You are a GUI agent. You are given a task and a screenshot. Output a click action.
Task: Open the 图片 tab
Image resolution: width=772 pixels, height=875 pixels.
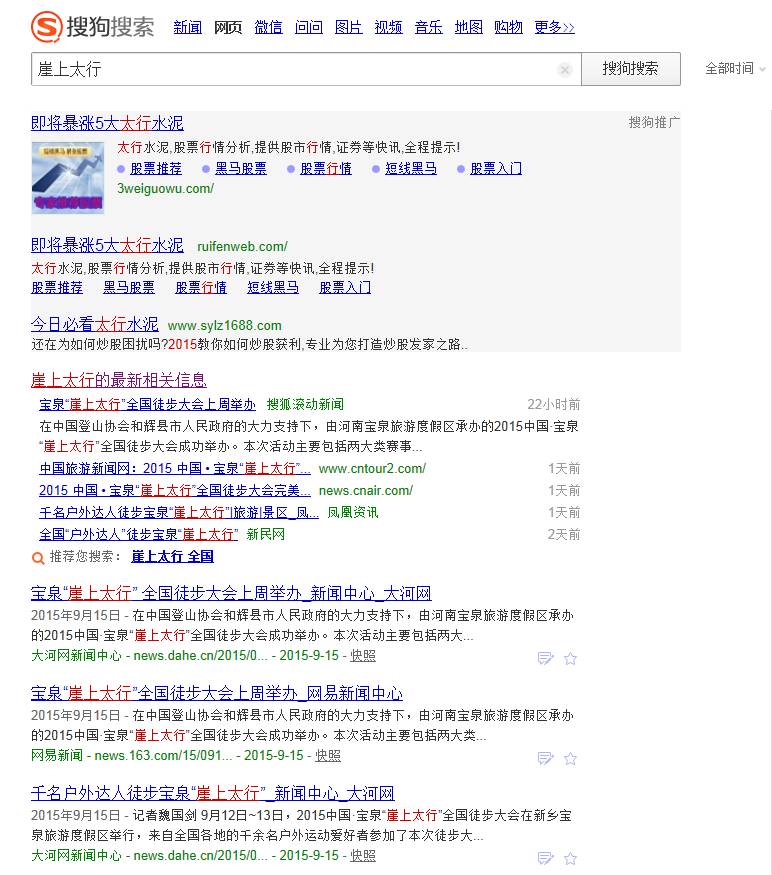coord(348,27)
